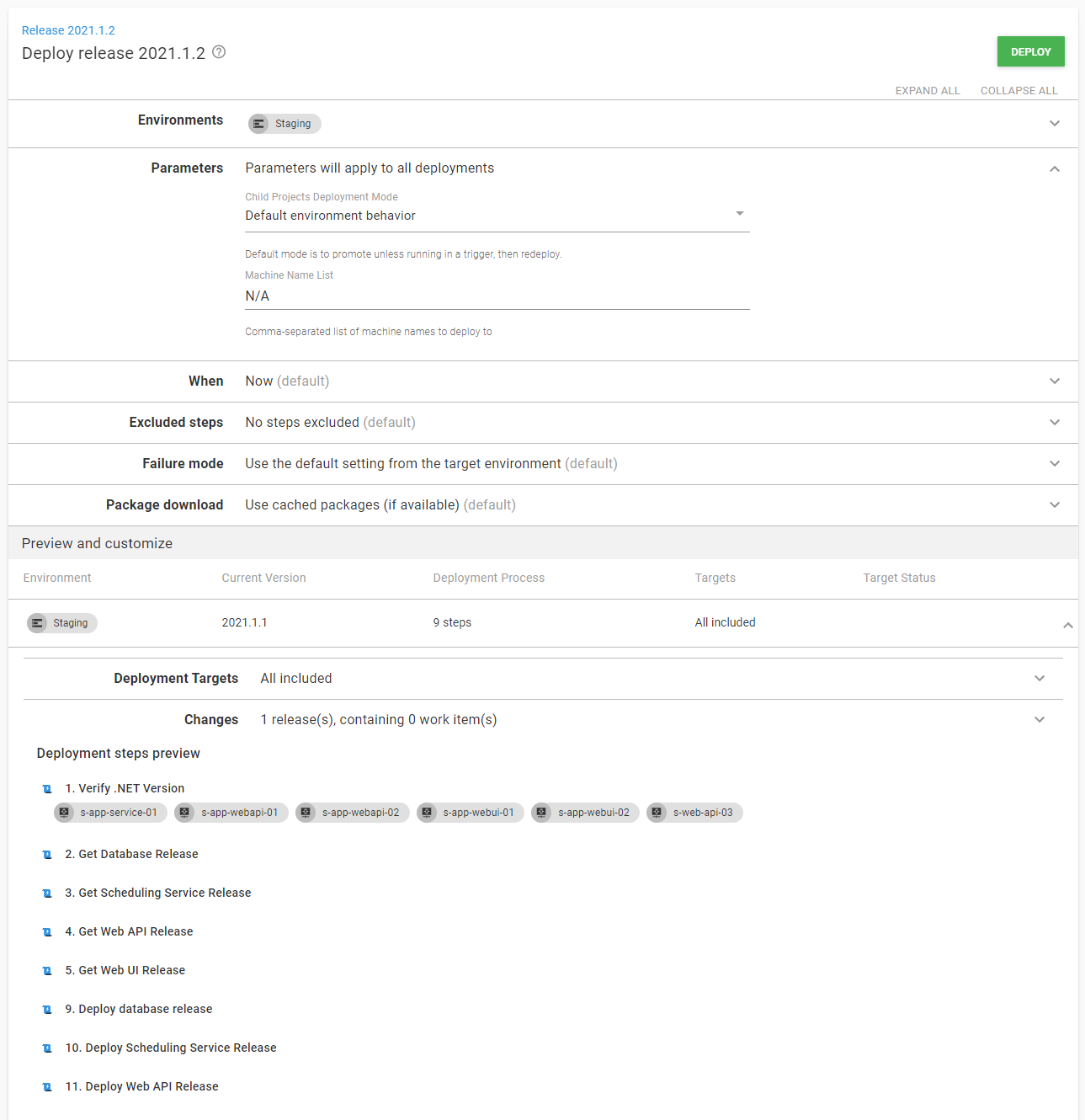Click the script icon beside Deploy Web API Release
1085x1120 pixels.
click(x=46, y=1086)
